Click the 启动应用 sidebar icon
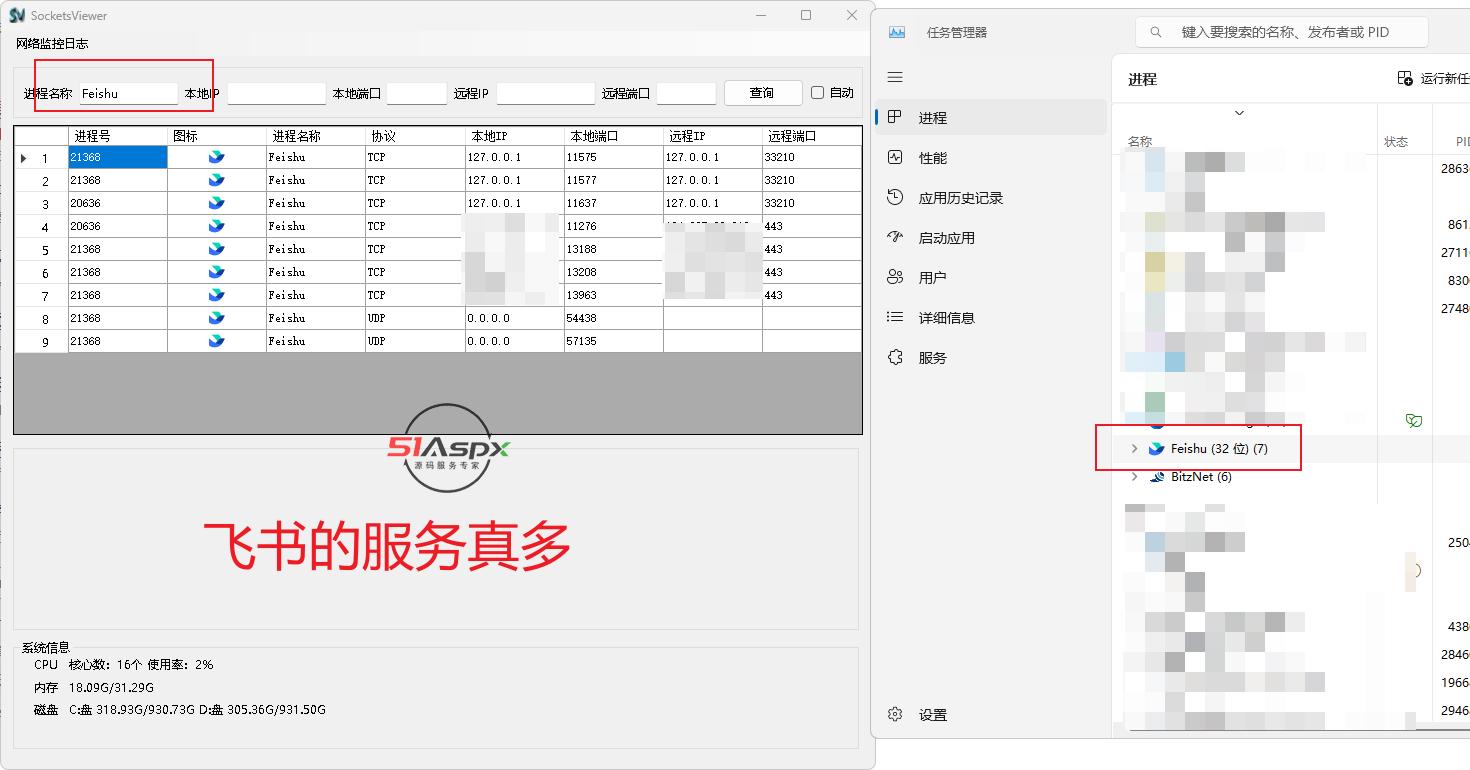The height and width of the screenshot is (770, 1470). pyautogui.click(x=895, y=237)
